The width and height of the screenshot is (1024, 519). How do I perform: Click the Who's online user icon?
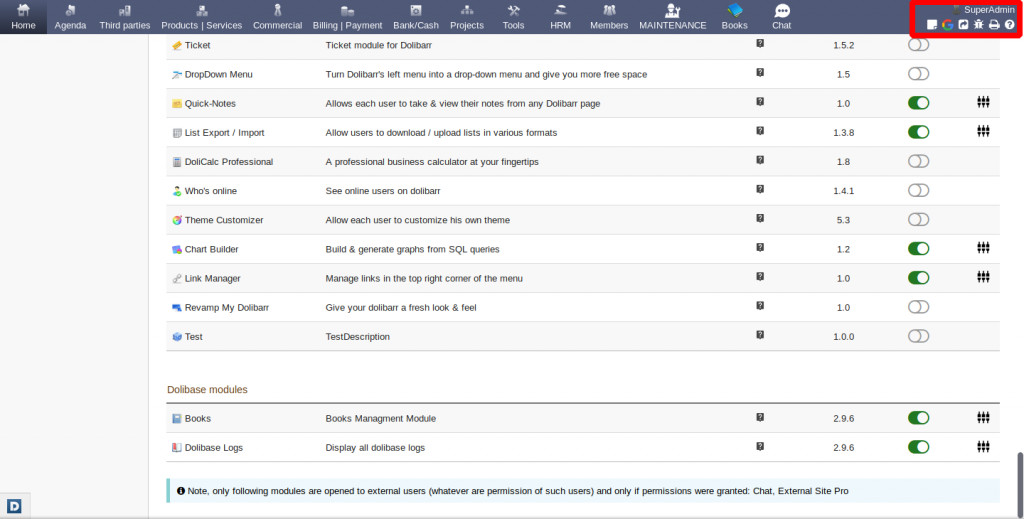(176, 191)
